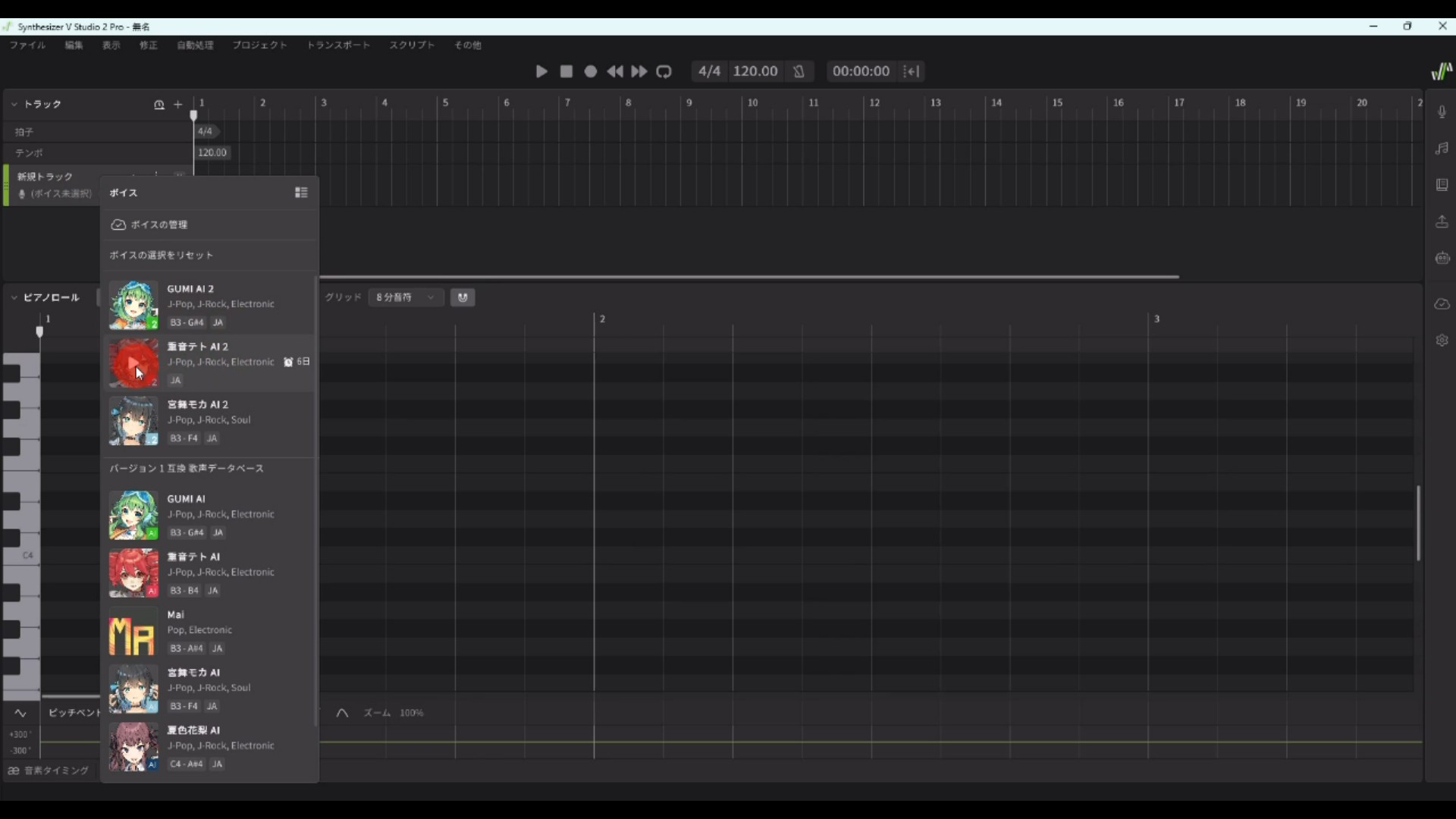Open the music notes panel on the right sidebar
The image size is (1456, 819).
1443,149
